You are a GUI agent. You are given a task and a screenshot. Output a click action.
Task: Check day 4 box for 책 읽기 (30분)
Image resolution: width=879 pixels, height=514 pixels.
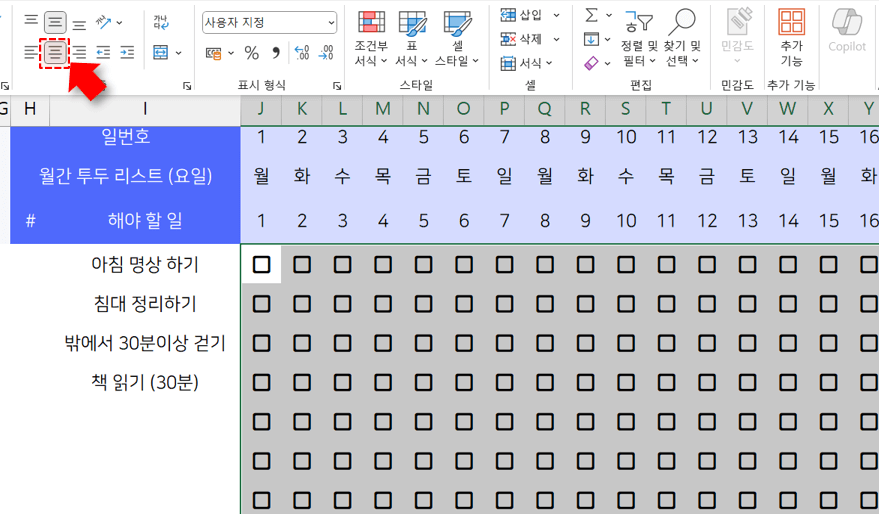[383, 382]
